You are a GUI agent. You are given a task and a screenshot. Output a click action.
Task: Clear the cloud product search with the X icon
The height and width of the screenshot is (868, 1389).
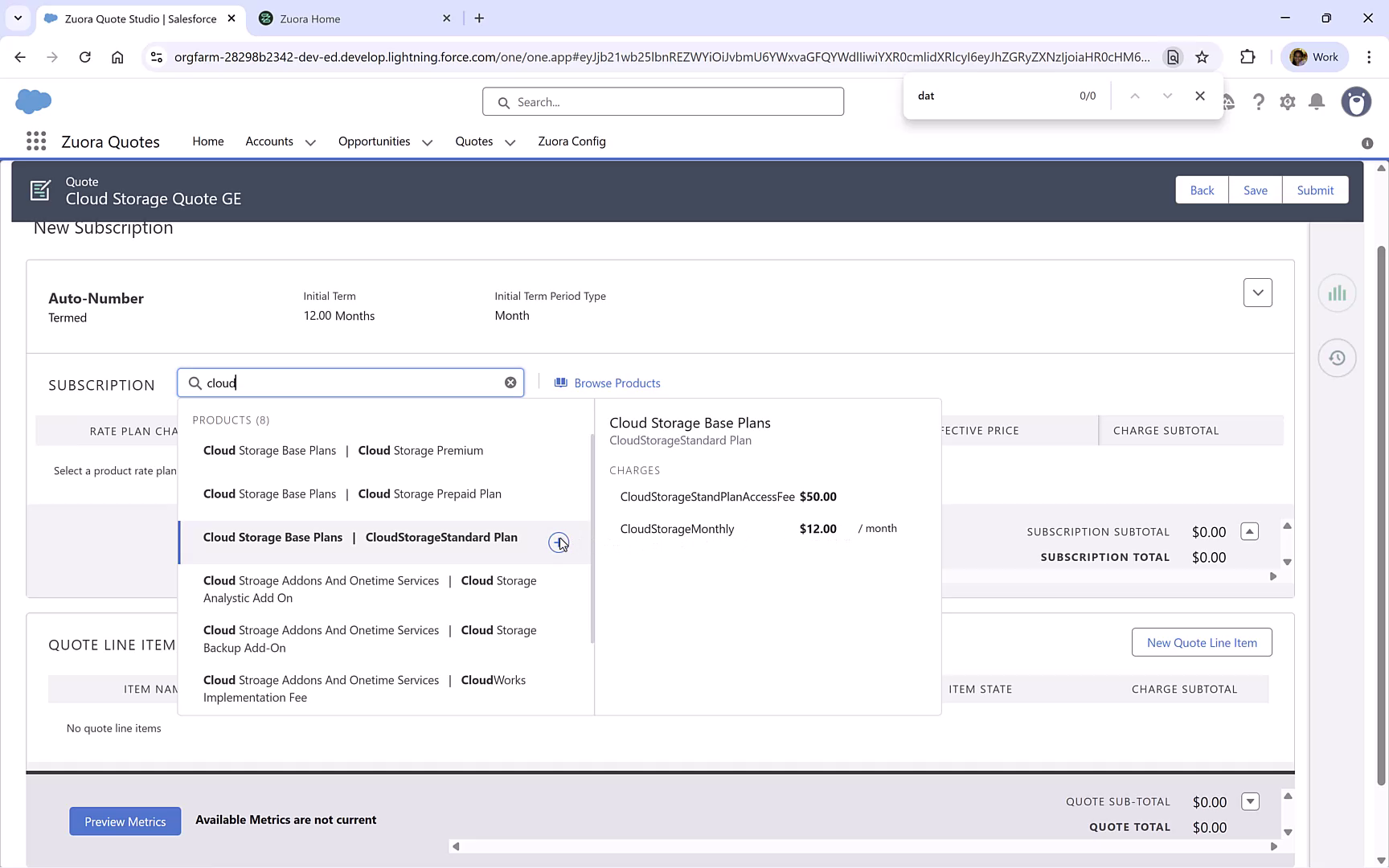pyautogui.click(x=510, y=382)
